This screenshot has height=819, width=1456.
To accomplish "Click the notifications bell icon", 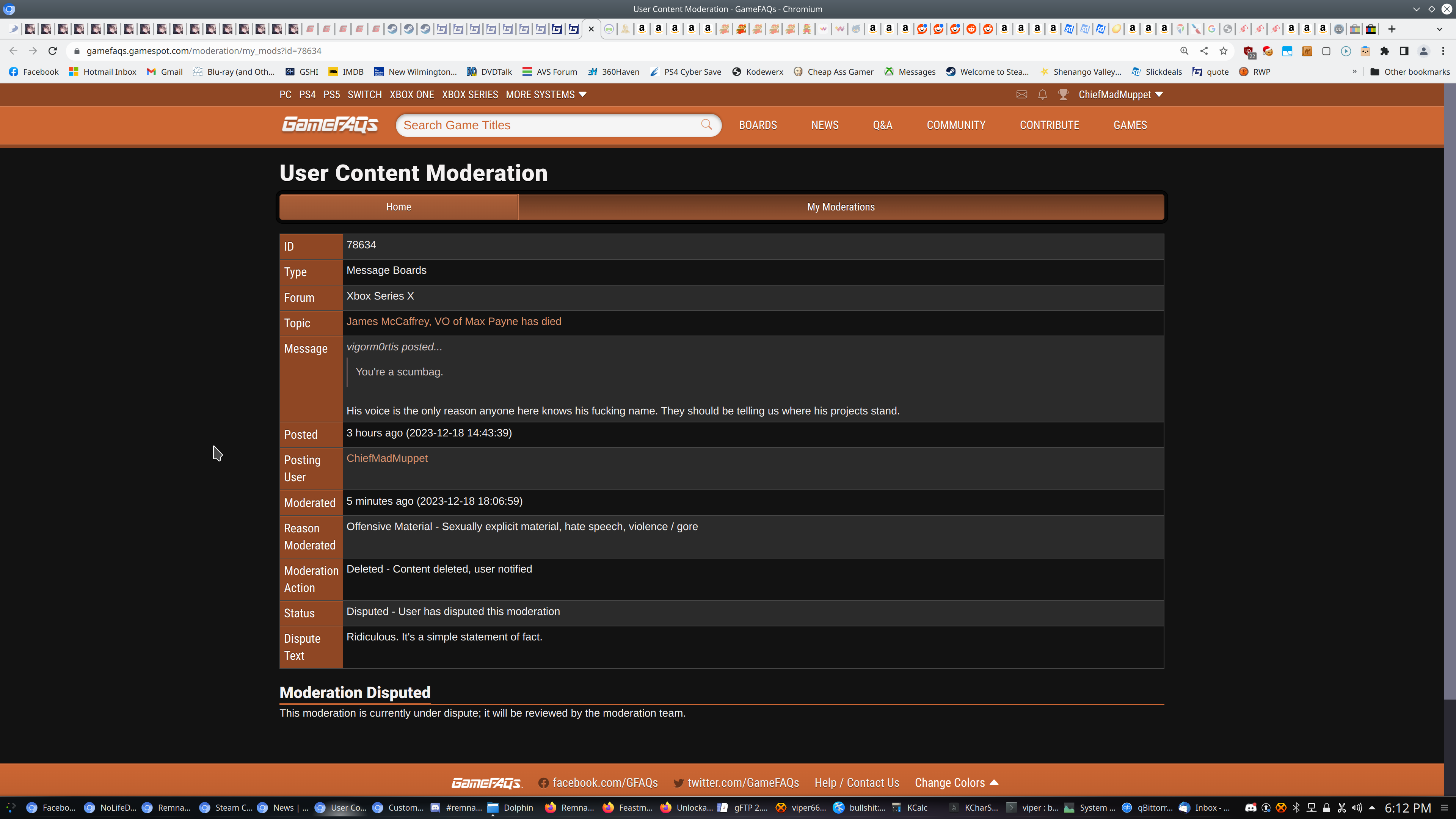I will tap(1042, 94).
